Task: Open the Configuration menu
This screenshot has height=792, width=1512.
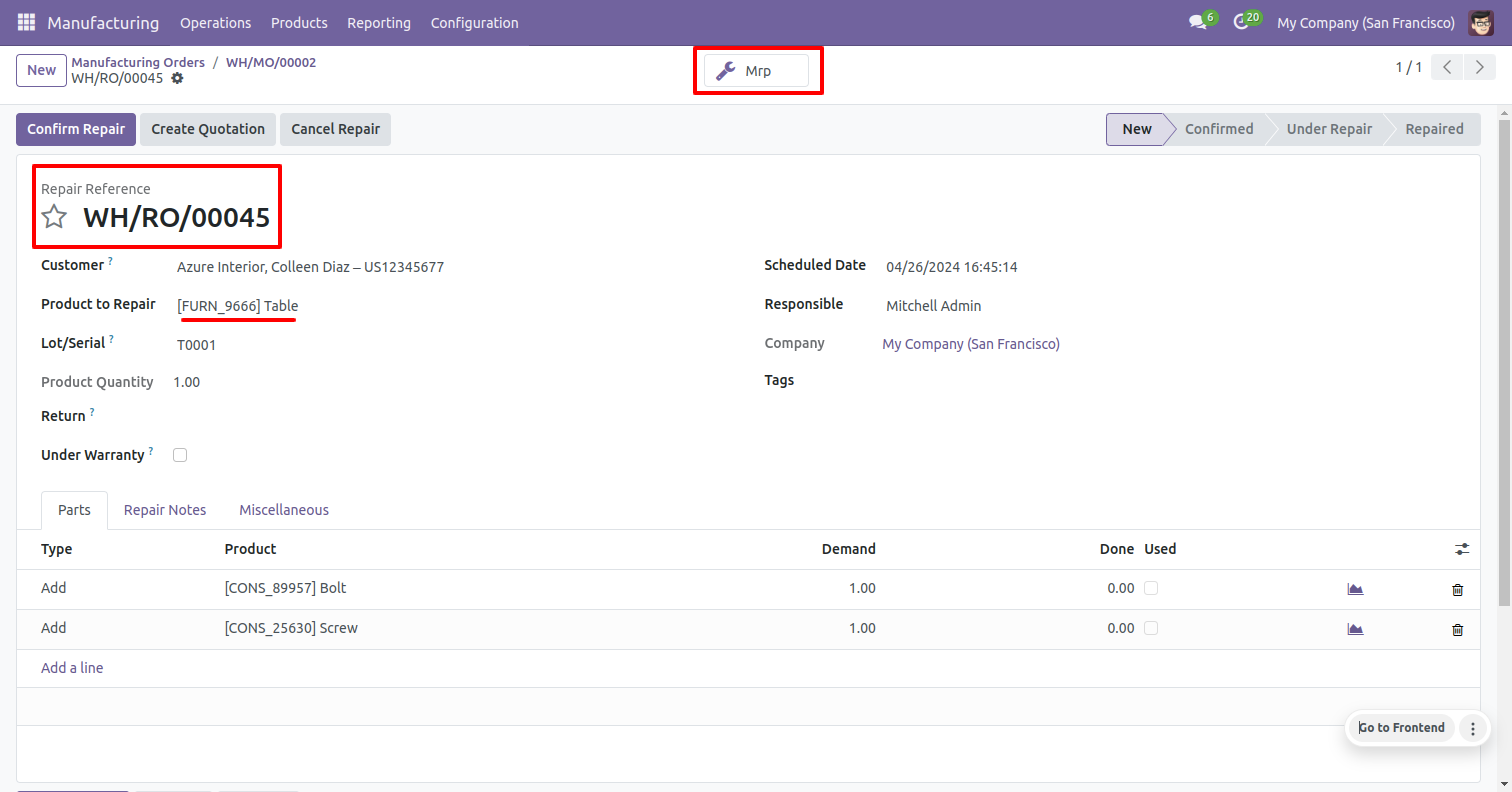Action: (x=474, y=22)
